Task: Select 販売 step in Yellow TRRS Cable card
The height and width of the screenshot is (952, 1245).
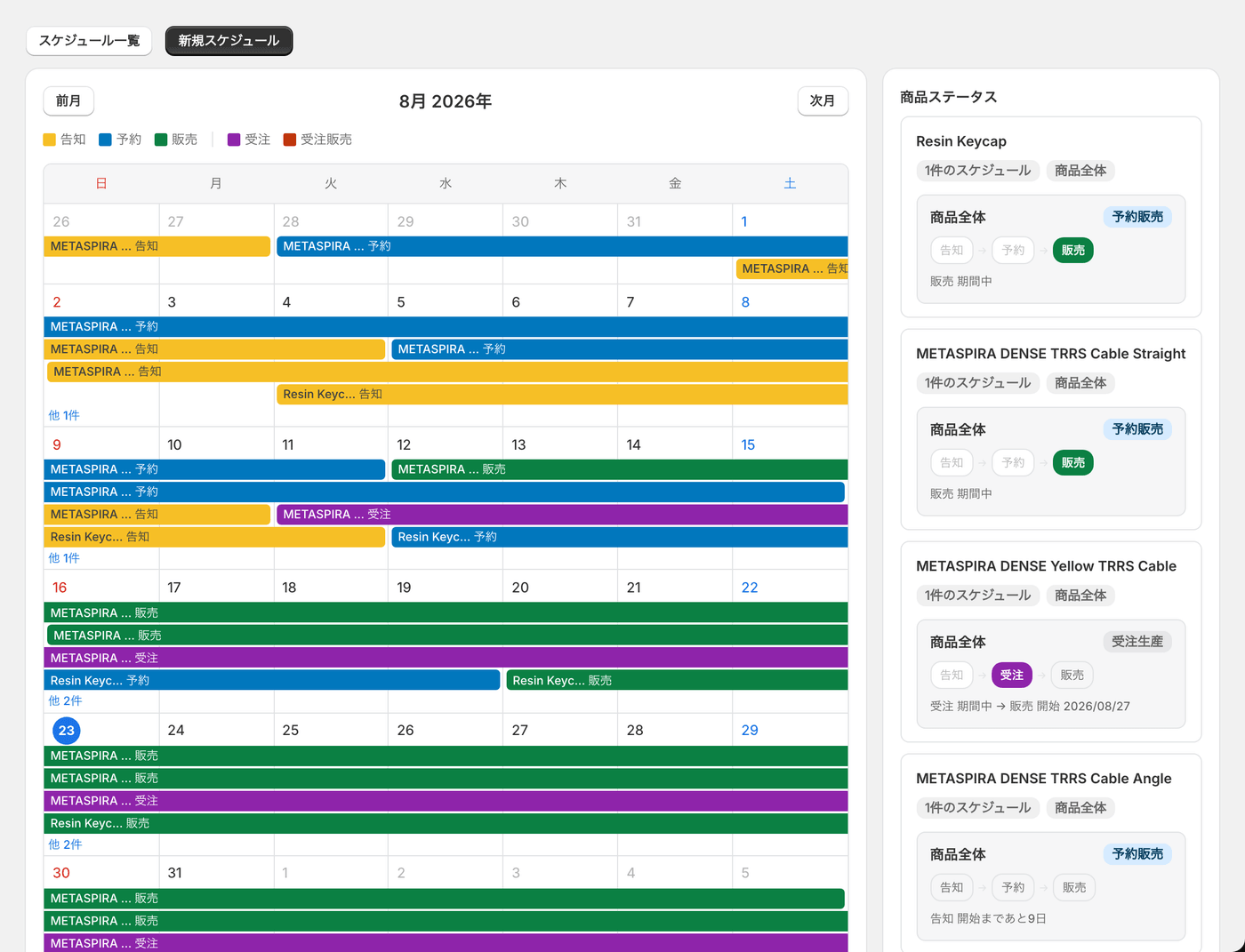Action: 1072,676
